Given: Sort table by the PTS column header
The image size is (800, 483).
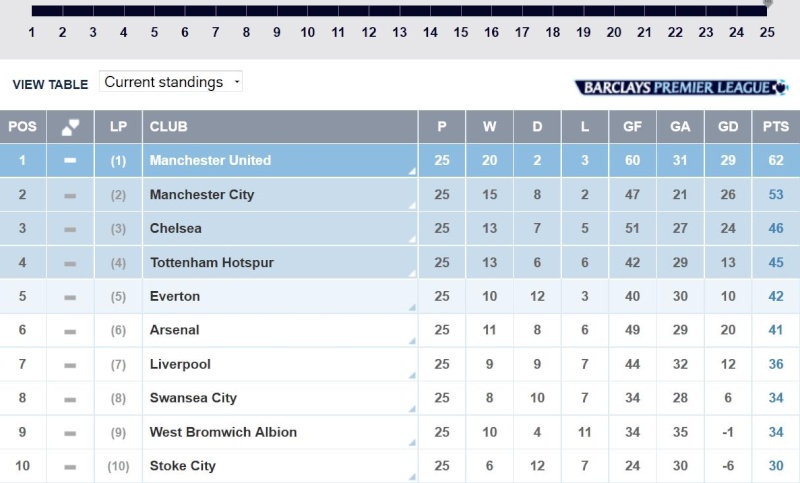Looking at the screenshot, I should pyautogui.click(x=775, y=127).
